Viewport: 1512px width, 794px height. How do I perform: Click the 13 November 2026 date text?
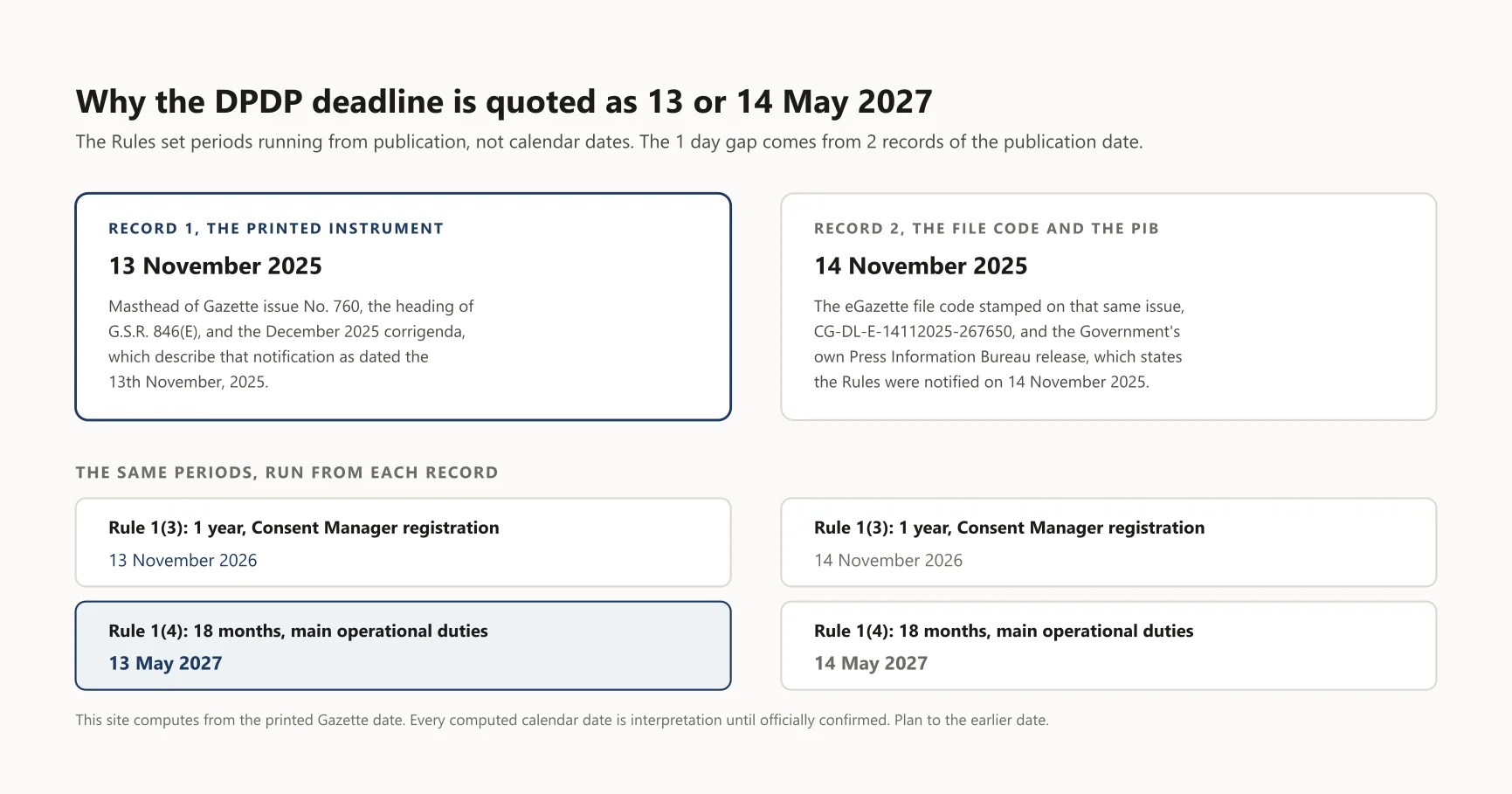tap(183, 560)
